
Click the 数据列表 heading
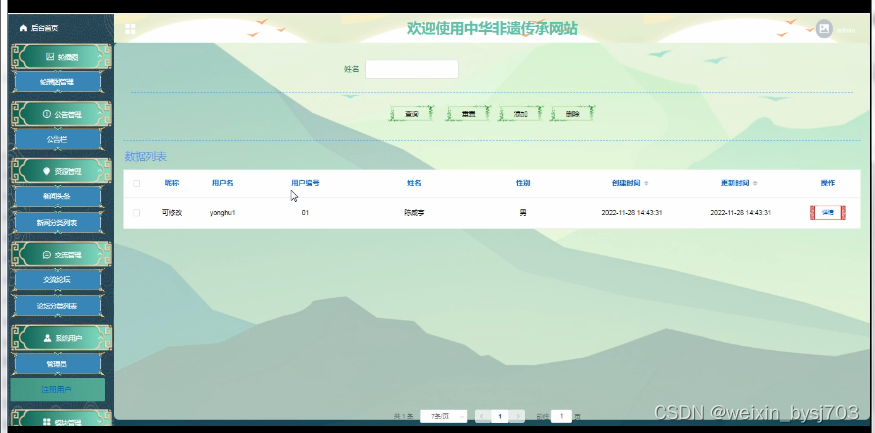[146, 156]
